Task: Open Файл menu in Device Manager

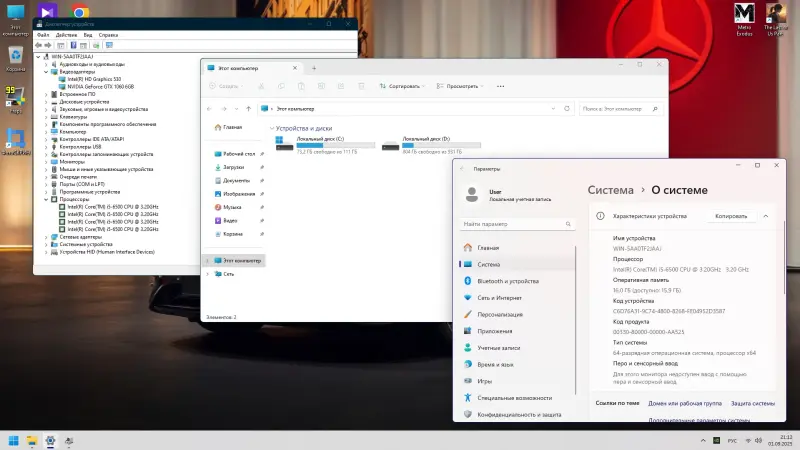Action: tap(43, 35)
